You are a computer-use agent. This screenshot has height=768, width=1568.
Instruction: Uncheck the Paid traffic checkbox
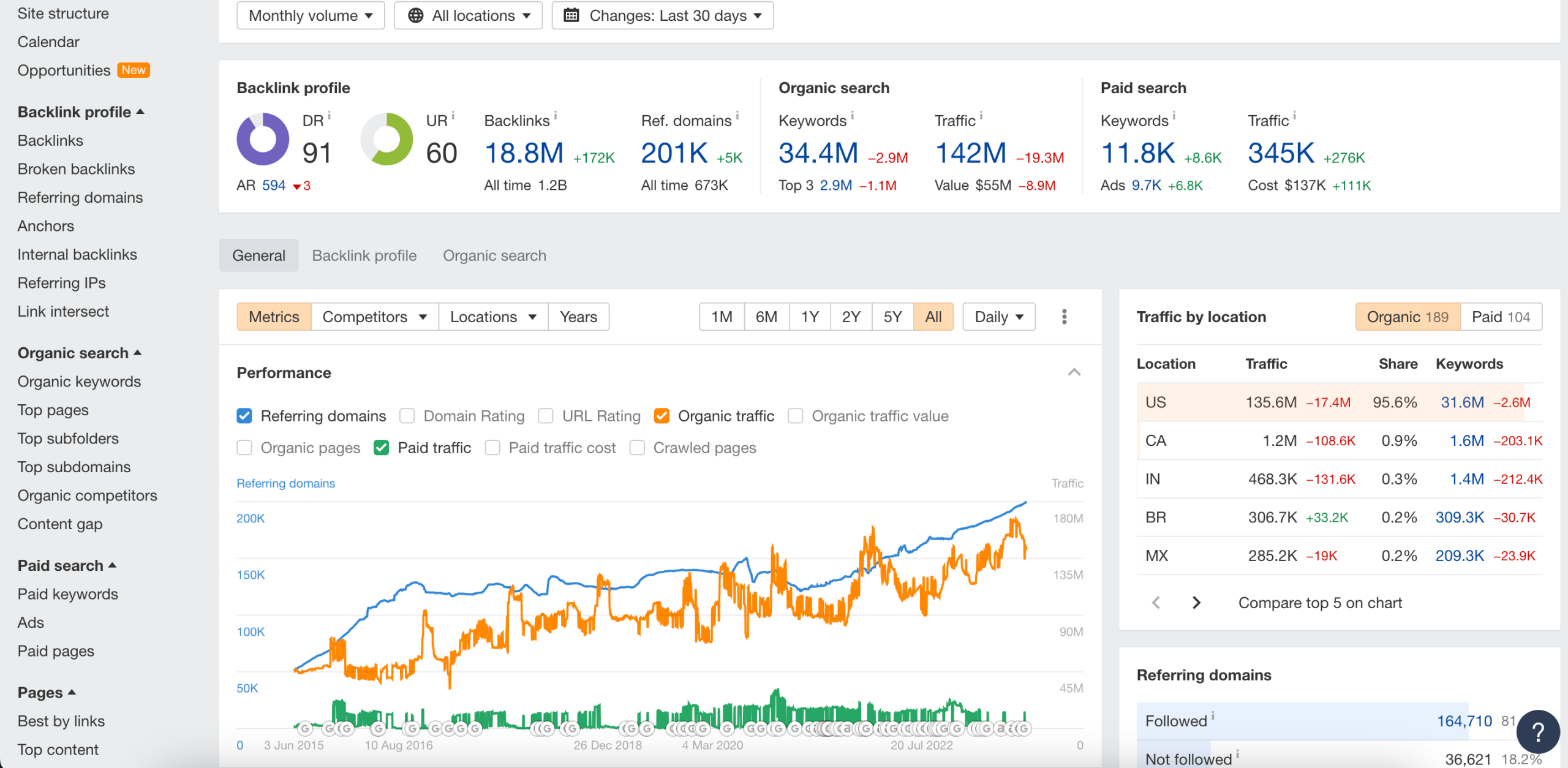[381, 448]
